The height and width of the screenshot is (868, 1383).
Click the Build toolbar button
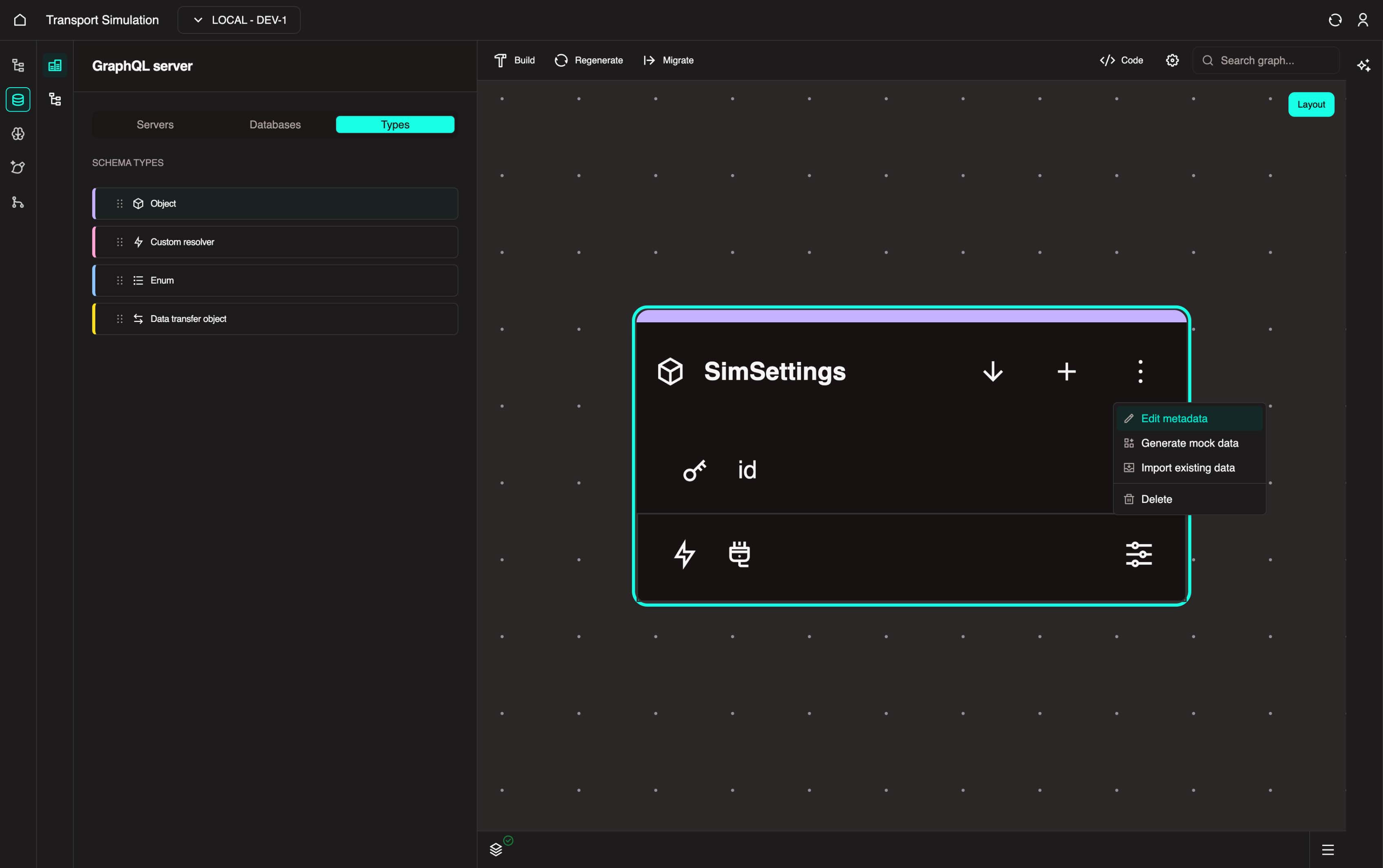tap(515, 60)
